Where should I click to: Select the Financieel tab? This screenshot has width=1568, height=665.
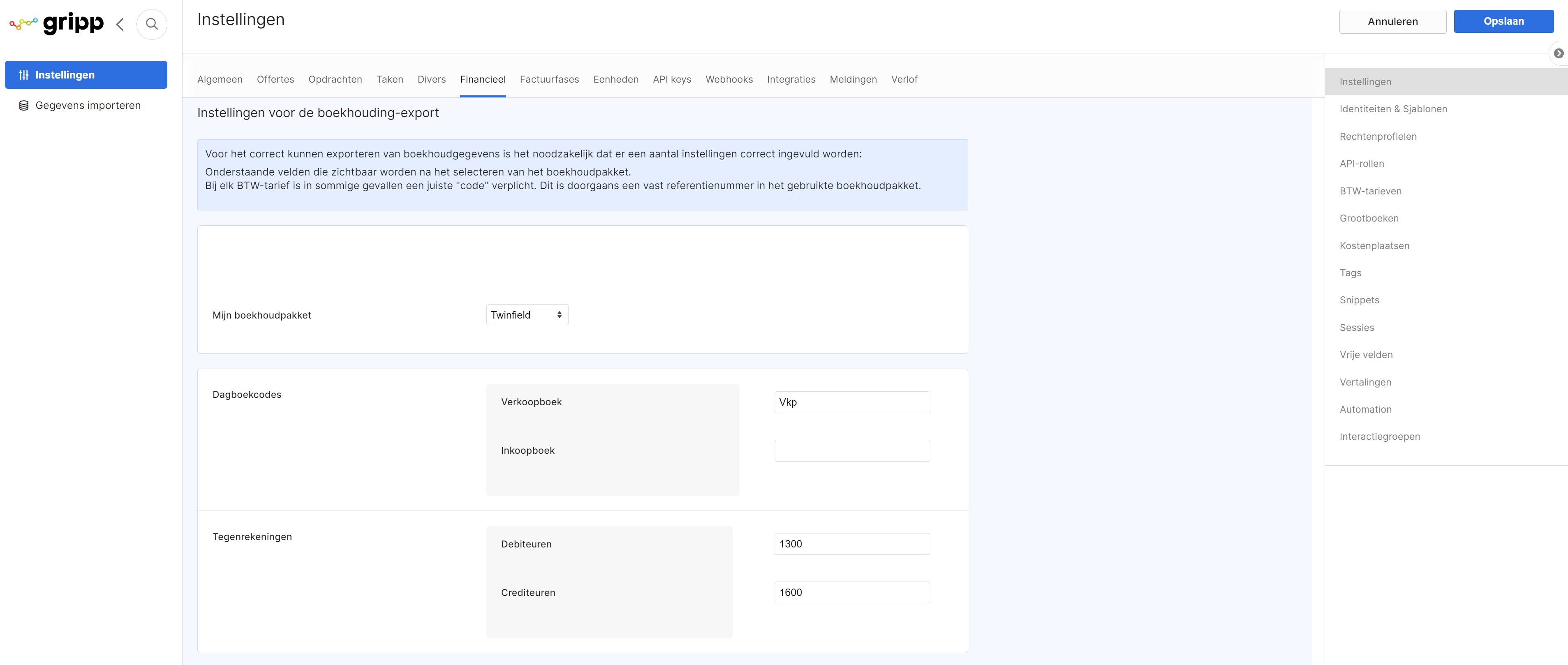click(483, 79)
